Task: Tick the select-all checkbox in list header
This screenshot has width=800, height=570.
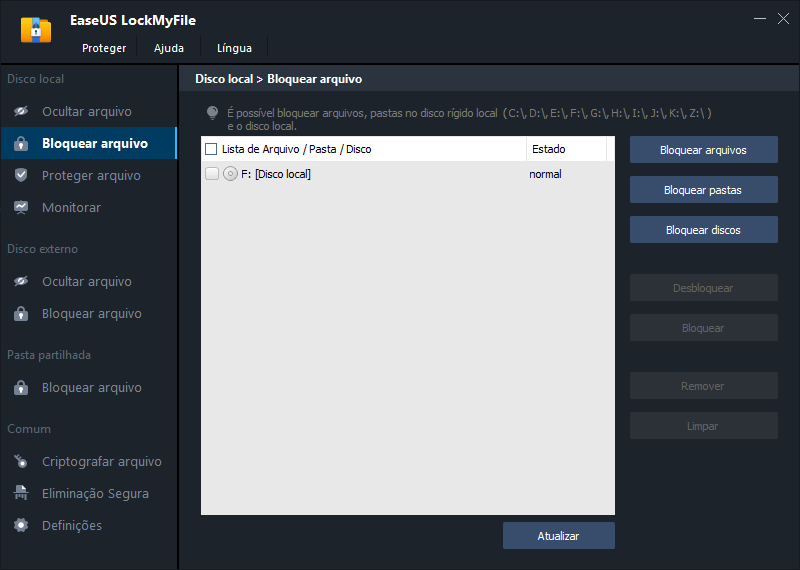Action: click(211, 149)
